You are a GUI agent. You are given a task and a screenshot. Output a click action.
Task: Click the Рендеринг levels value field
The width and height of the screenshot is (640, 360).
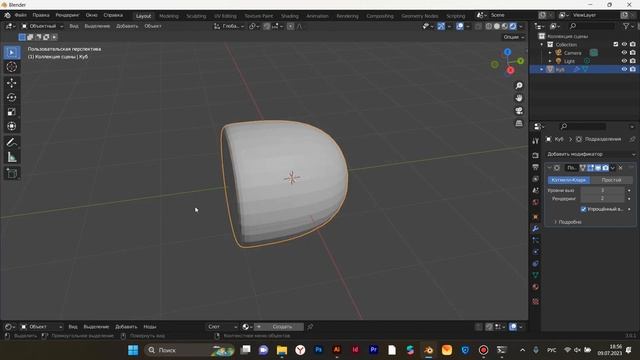[x=602, y=198]
